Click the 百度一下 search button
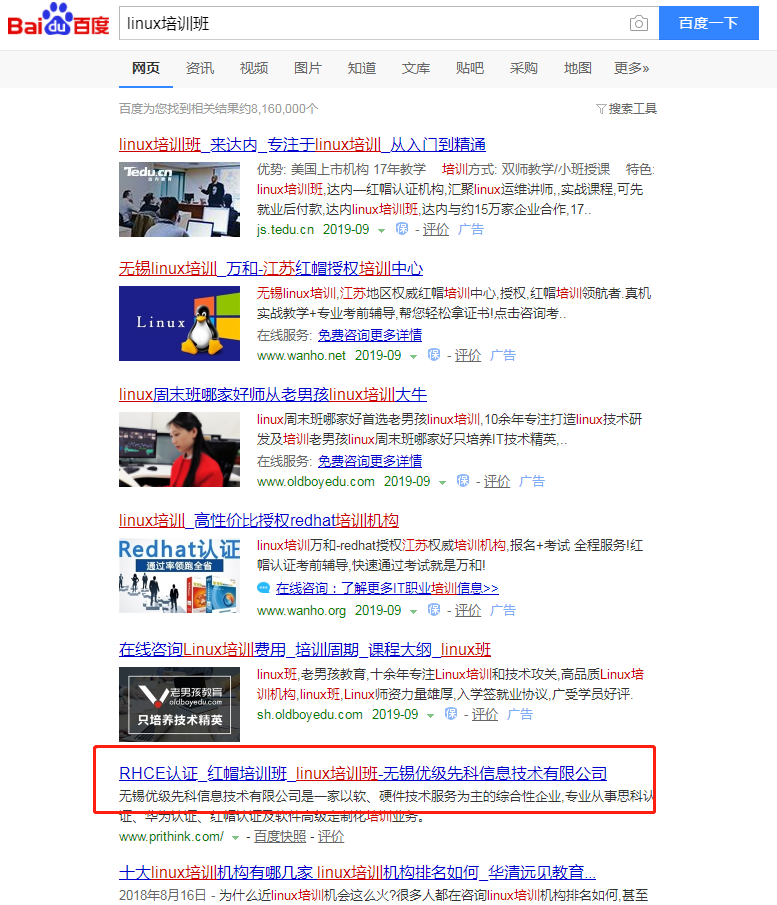Image resolution: width=777 pixels, height=905 pixels. [x=709, y=23]
